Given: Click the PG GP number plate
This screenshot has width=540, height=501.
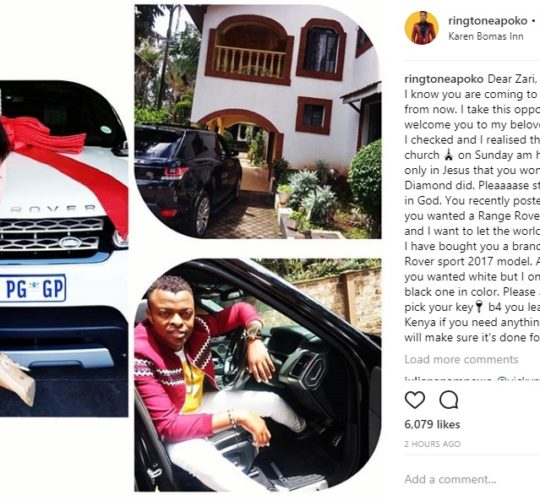Looking at the screenshot, I should (33, 289).
